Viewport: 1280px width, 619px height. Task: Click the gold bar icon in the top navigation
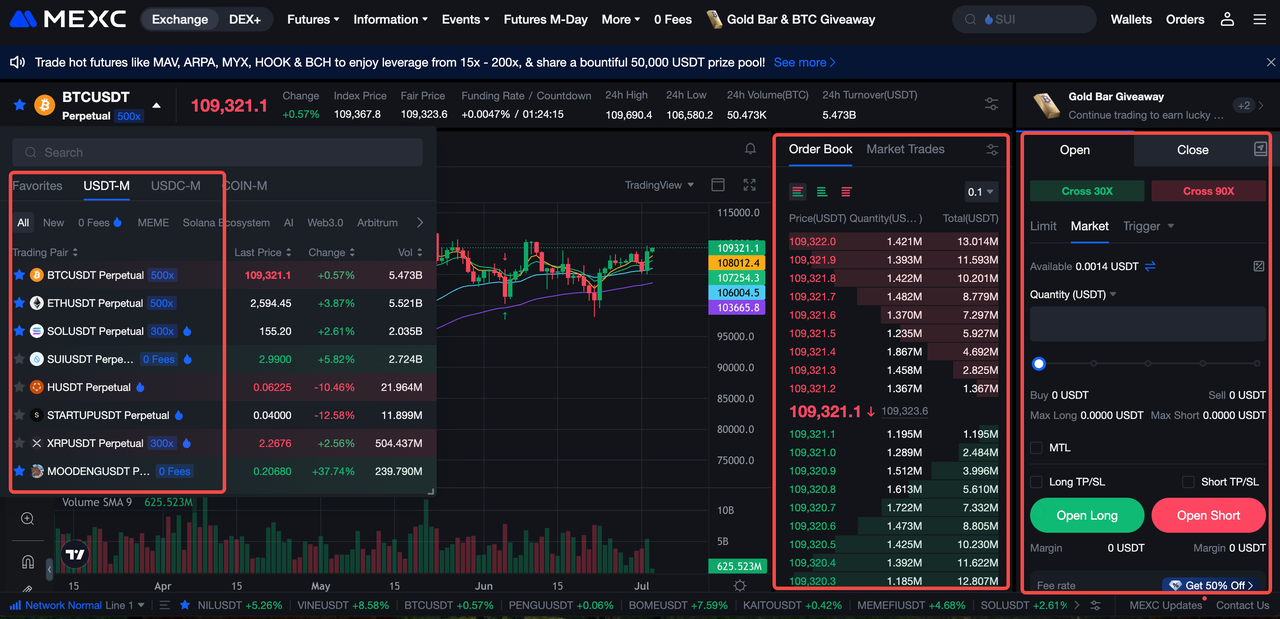point(714,19)
